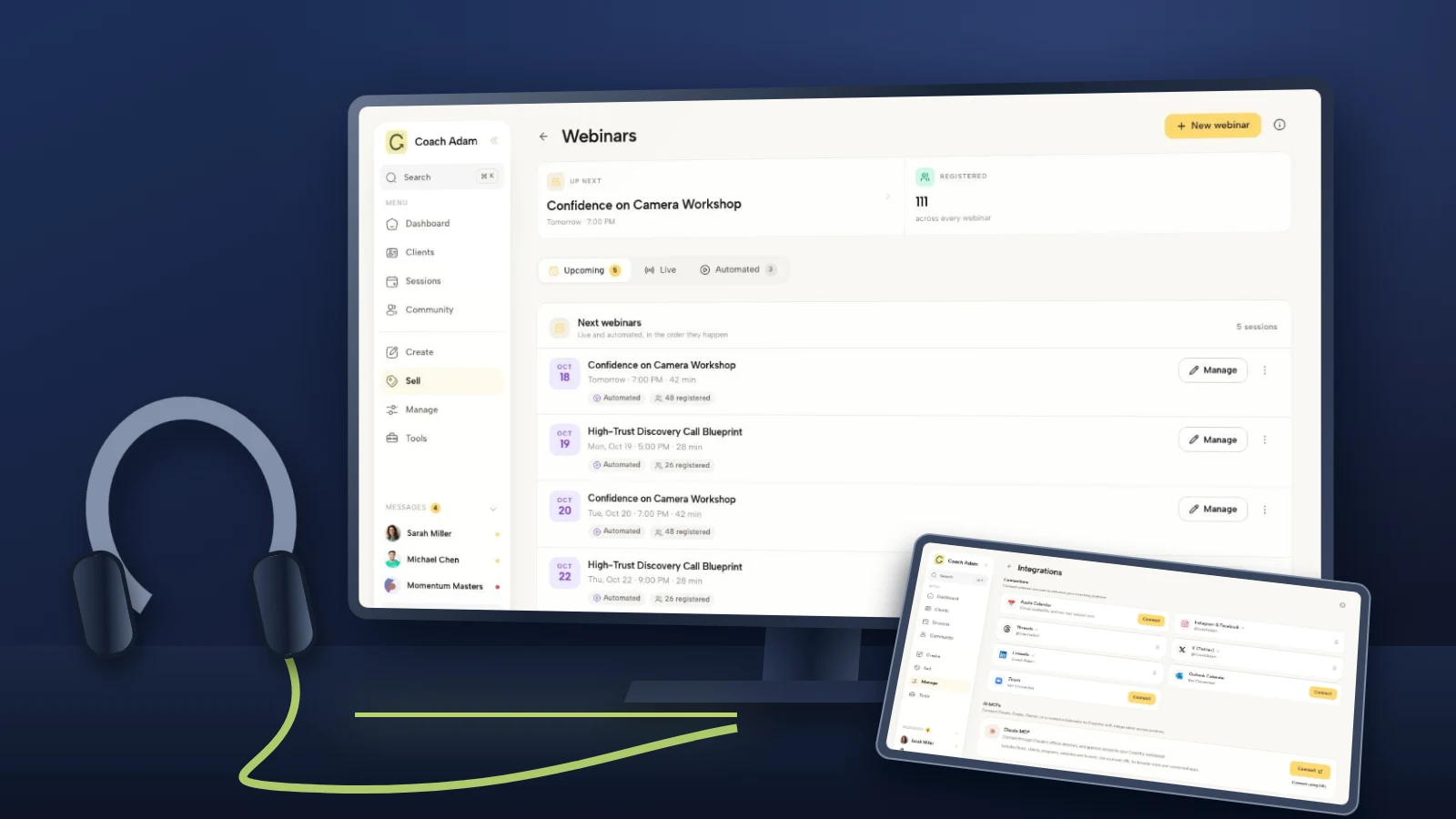1456x819 pixels.
Task: Connect Apple Calendar on the tablet
Action: point(1151,620)
